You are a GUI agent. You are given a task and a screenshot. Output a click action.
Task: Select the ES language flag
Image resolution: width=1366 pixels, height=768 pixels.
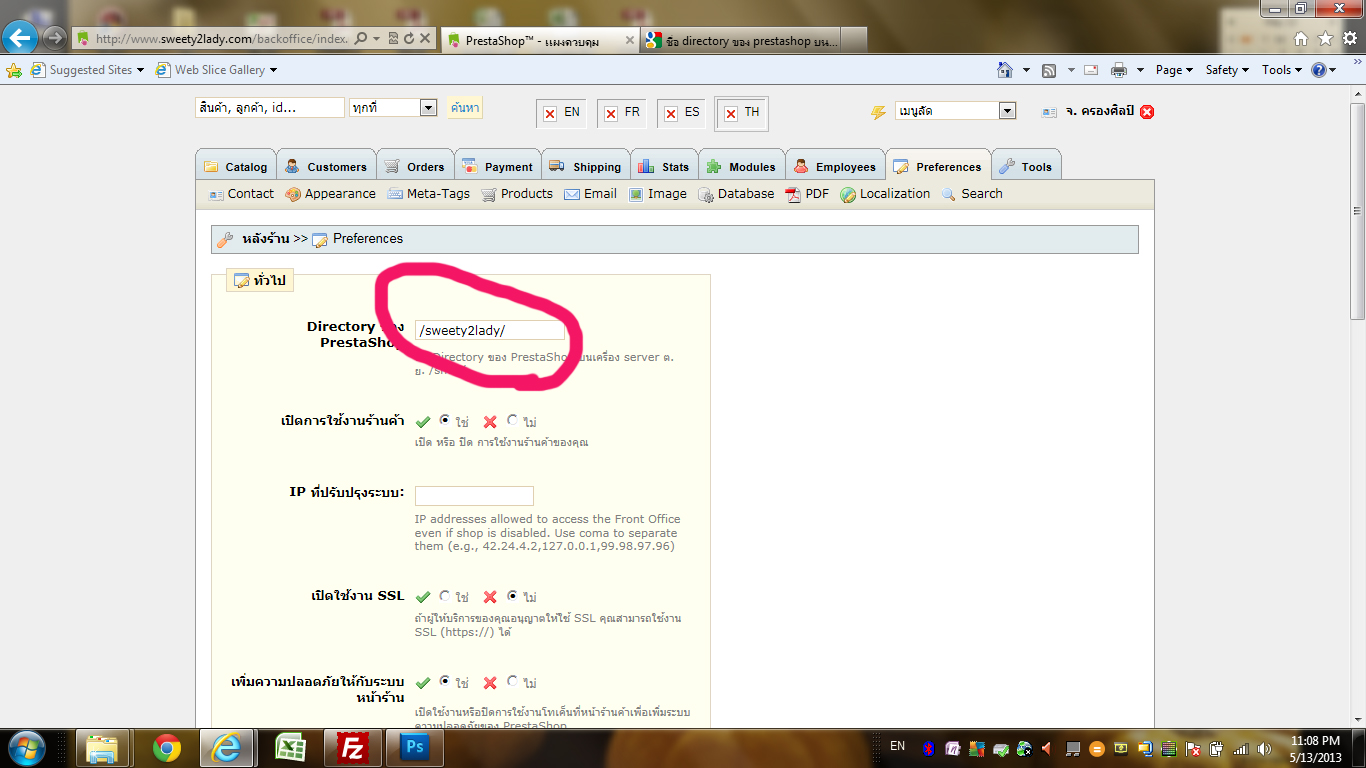point(681,113)
